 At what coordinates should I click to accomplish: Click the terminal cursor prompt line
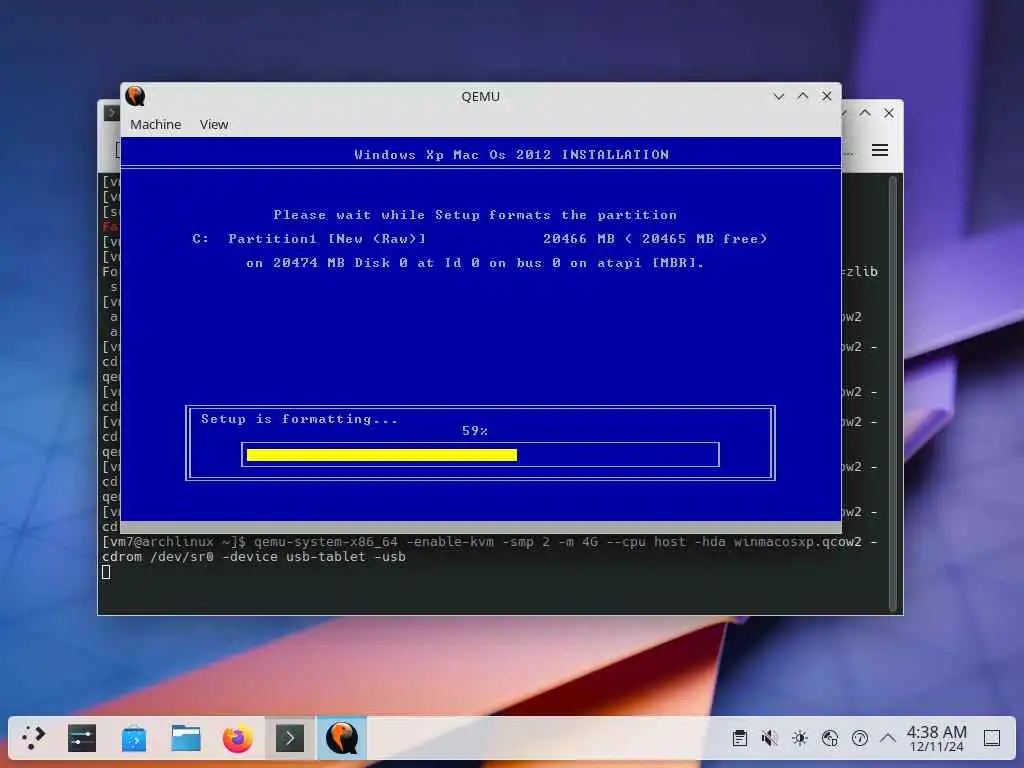pos(106,572)
